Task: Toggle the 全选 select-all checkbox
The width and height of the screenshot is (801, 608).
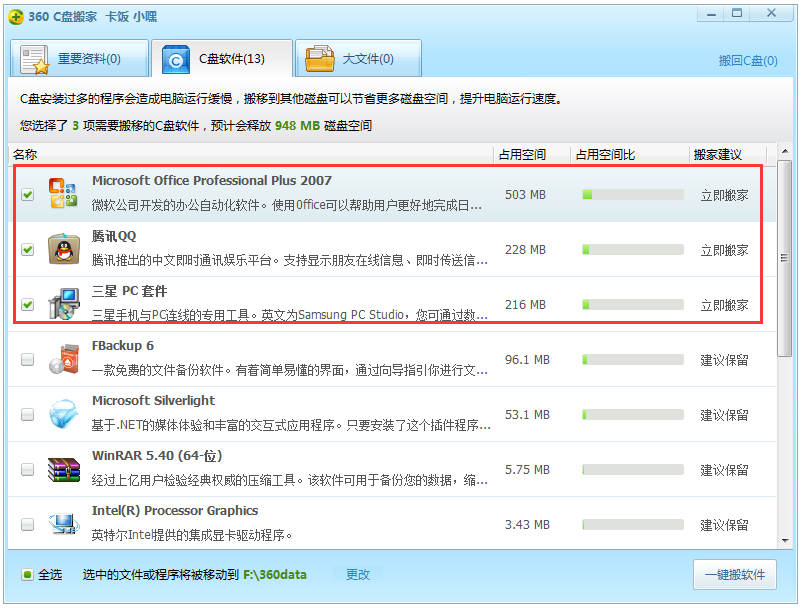Action: [x=28, y=575]
